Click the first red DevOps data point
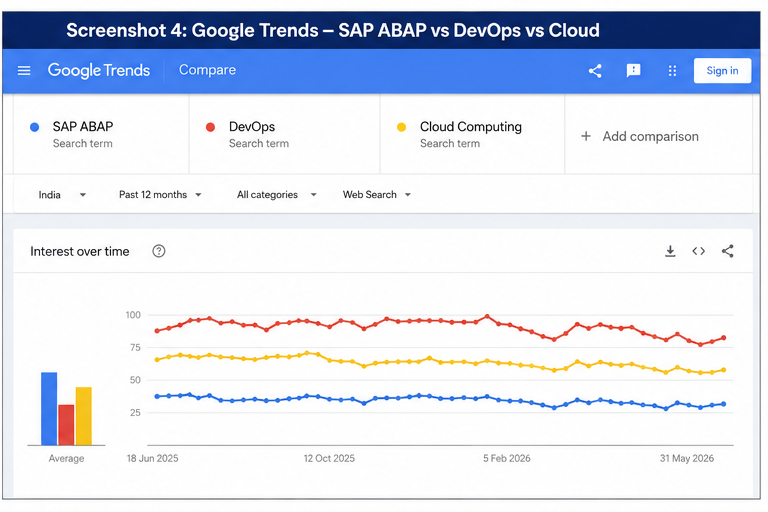Screen dimensions: 768x512 (157, 331)
